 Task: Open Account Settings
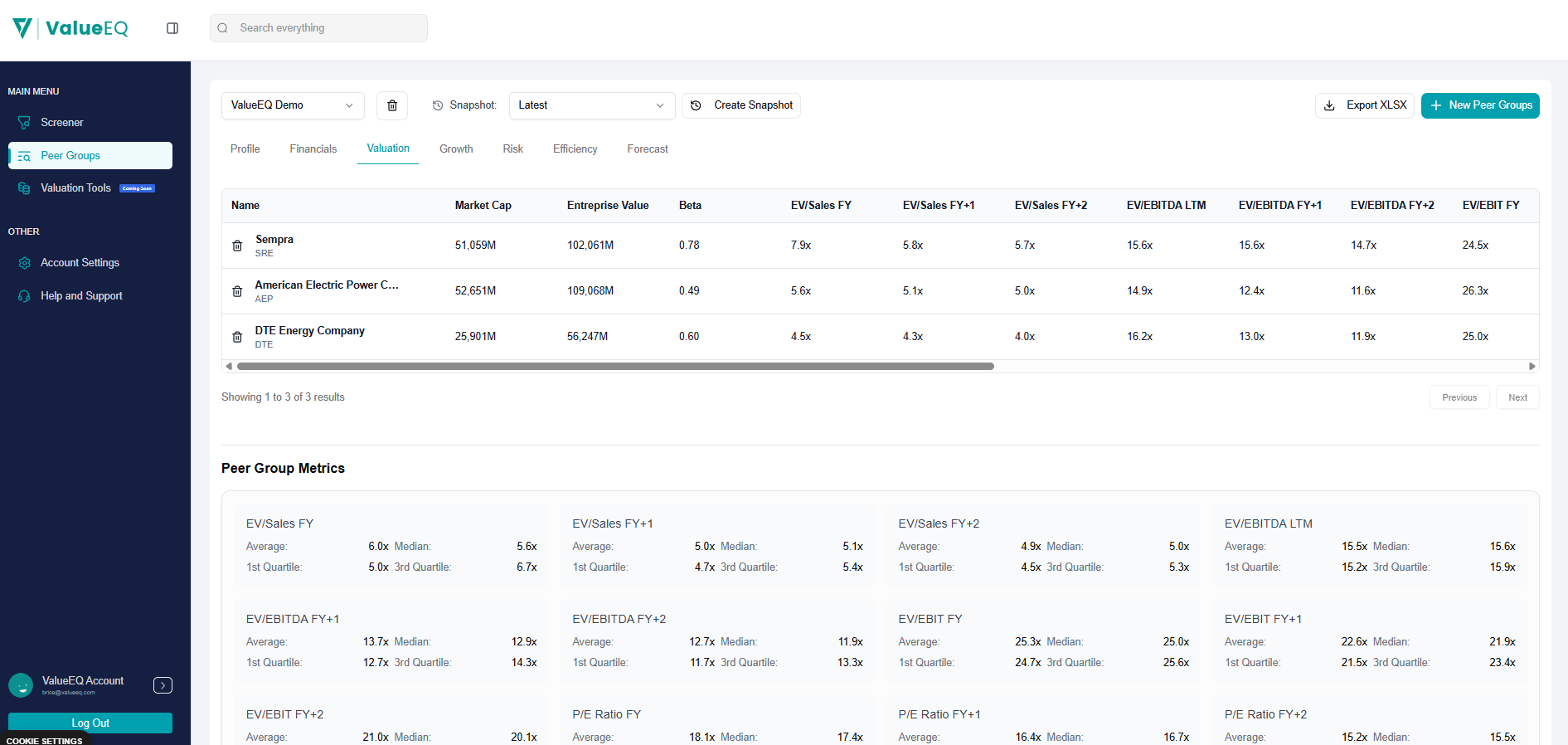coord(90,263)
